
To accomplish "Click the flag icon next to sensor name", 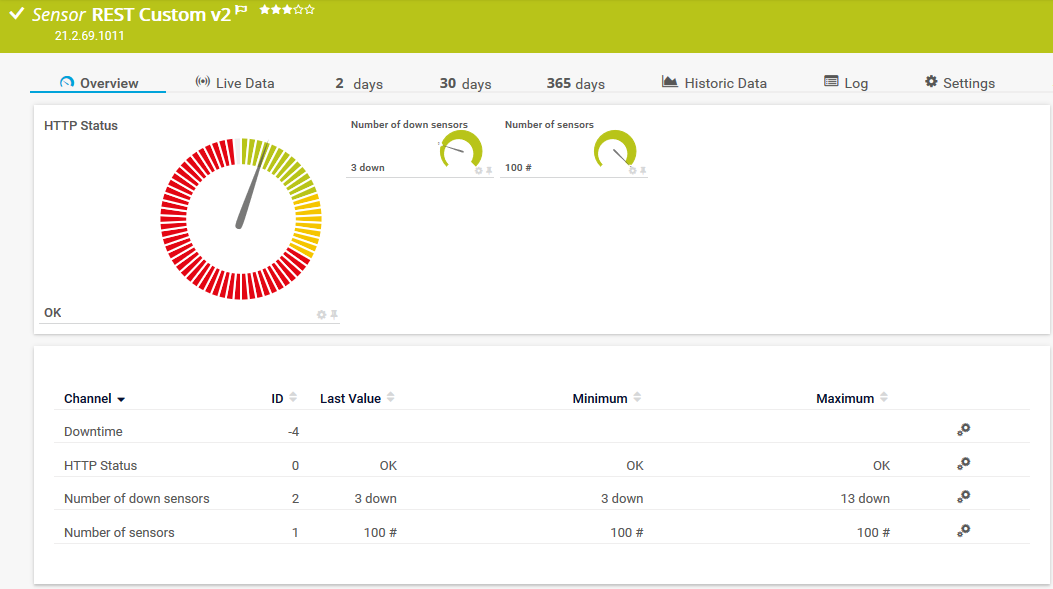I will coord(238,9).
